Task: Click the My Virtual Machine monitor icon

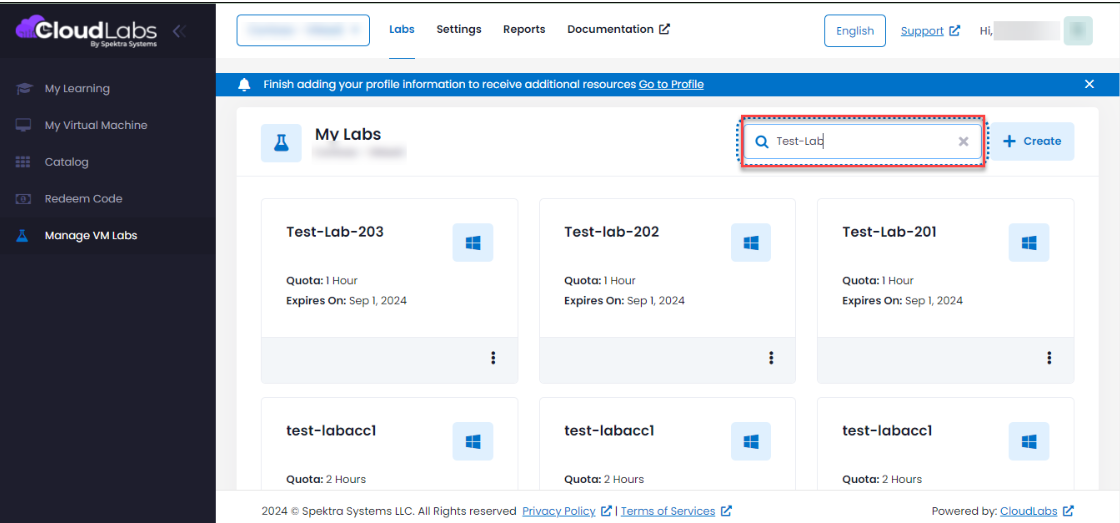Action: 24,125
